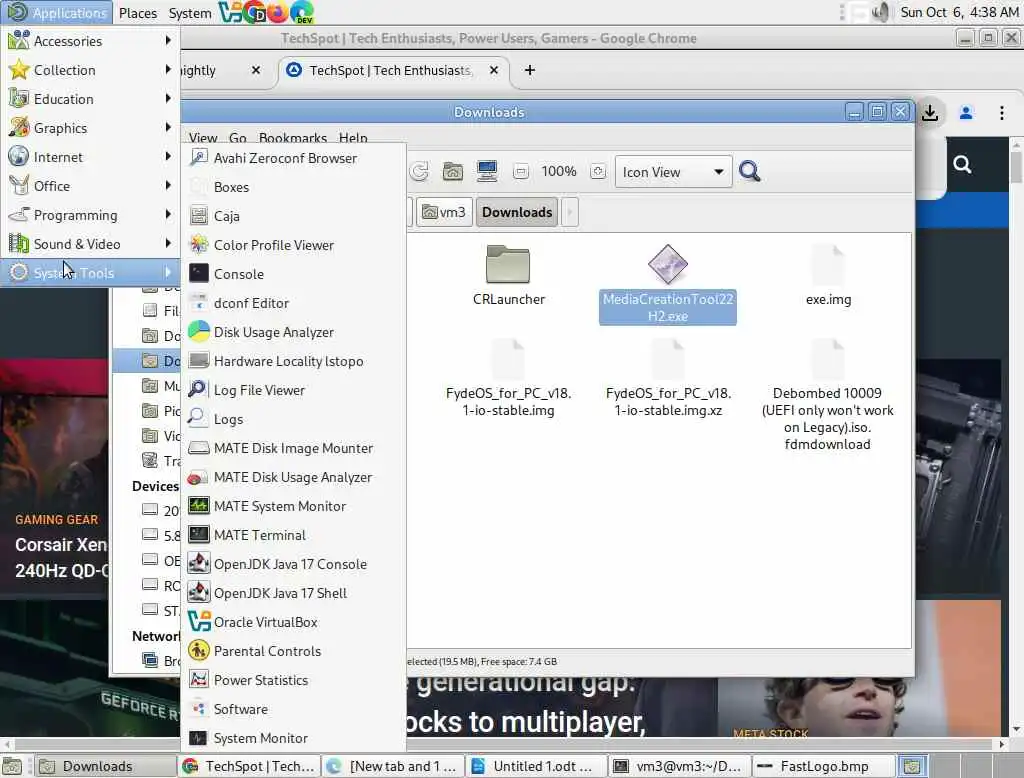This screenshot has width=1024, height=778.
Task: Click the Log File Viewer magnifier icon
Action: point(199,390)
